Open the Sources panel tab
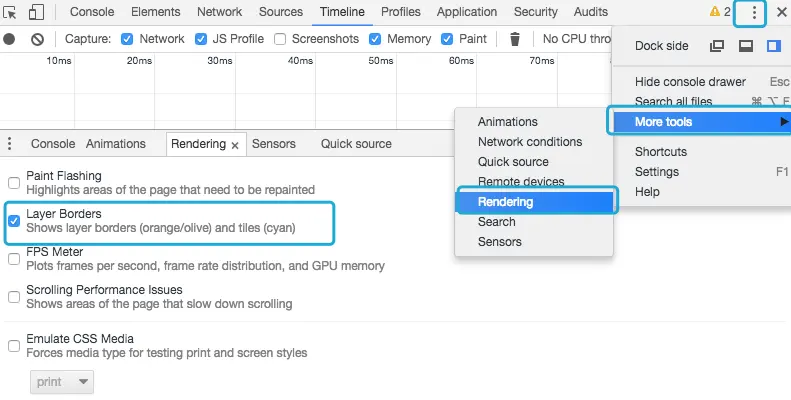Screen dimensions: 791x400 click(x=281, y=12)
